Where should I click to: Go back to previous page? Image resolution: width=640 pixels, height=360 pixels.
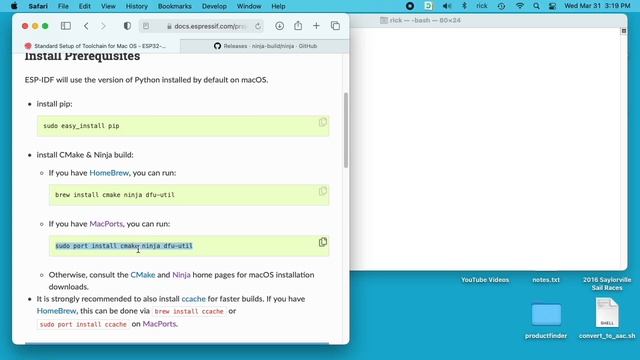coord(86,26)
